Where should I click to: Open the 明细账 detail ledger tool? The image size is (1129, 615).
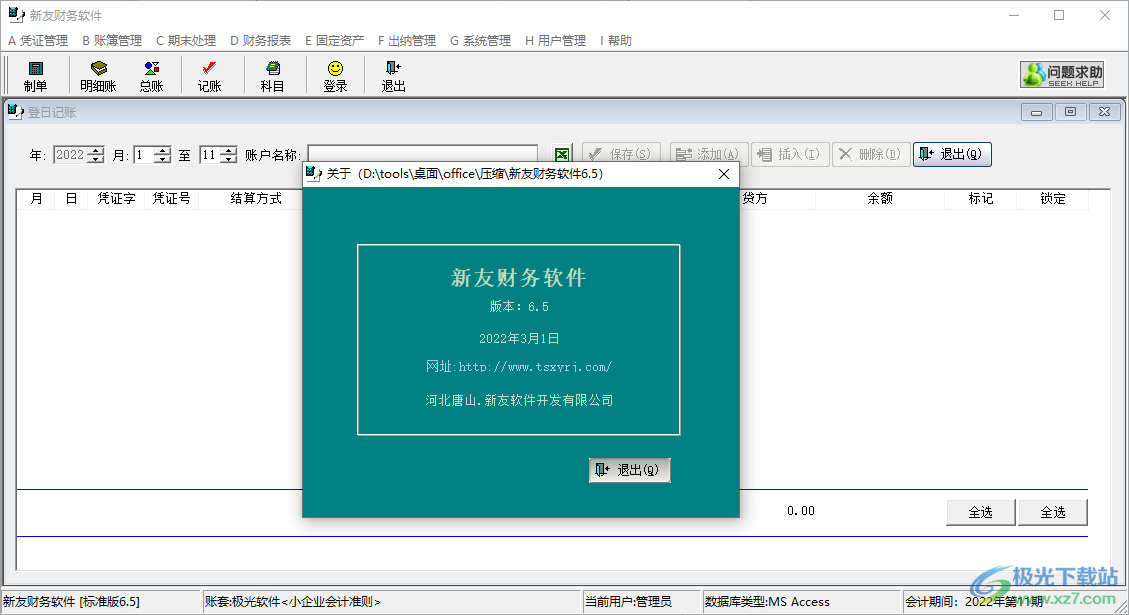98,76
